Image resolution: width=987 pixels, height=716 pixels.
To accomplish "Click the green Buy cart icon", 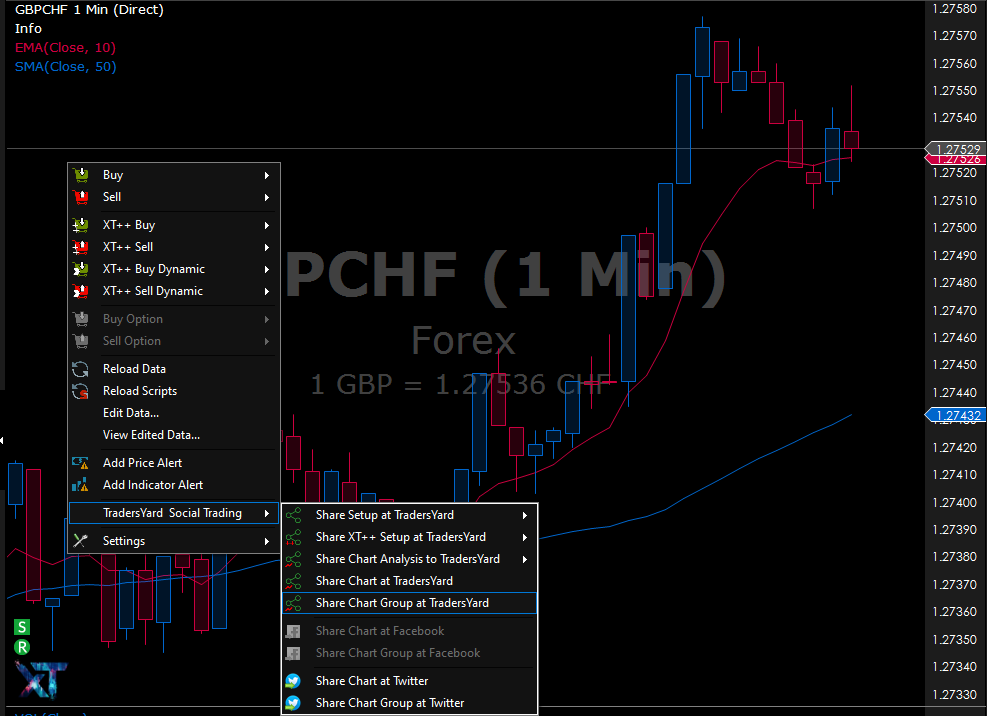I will [81, 175].
